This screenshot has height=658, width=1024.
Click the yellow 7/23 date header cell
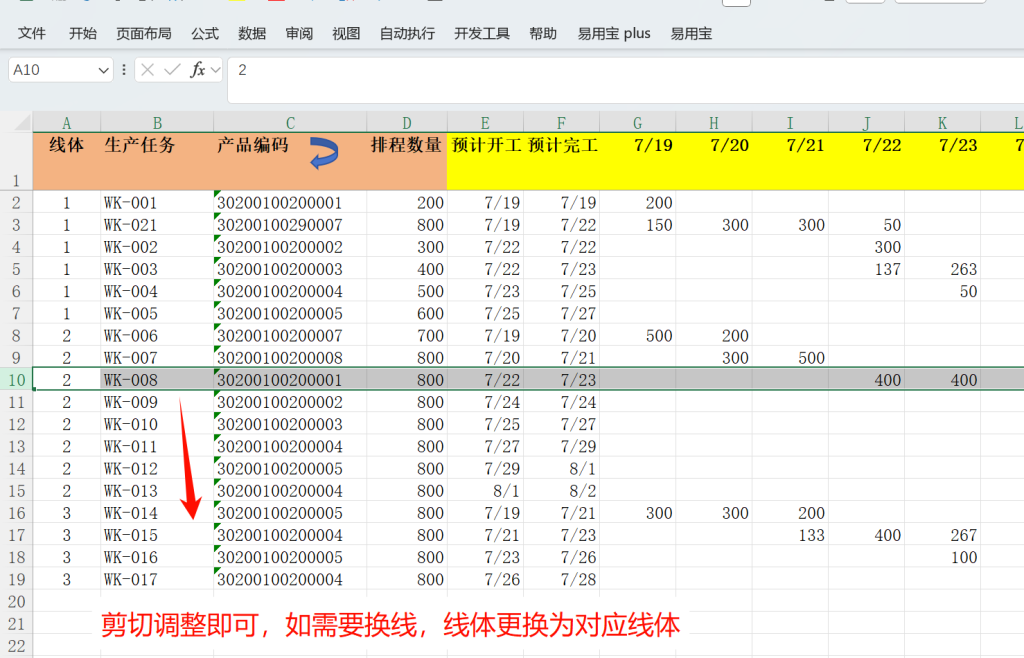coord(942,162)
